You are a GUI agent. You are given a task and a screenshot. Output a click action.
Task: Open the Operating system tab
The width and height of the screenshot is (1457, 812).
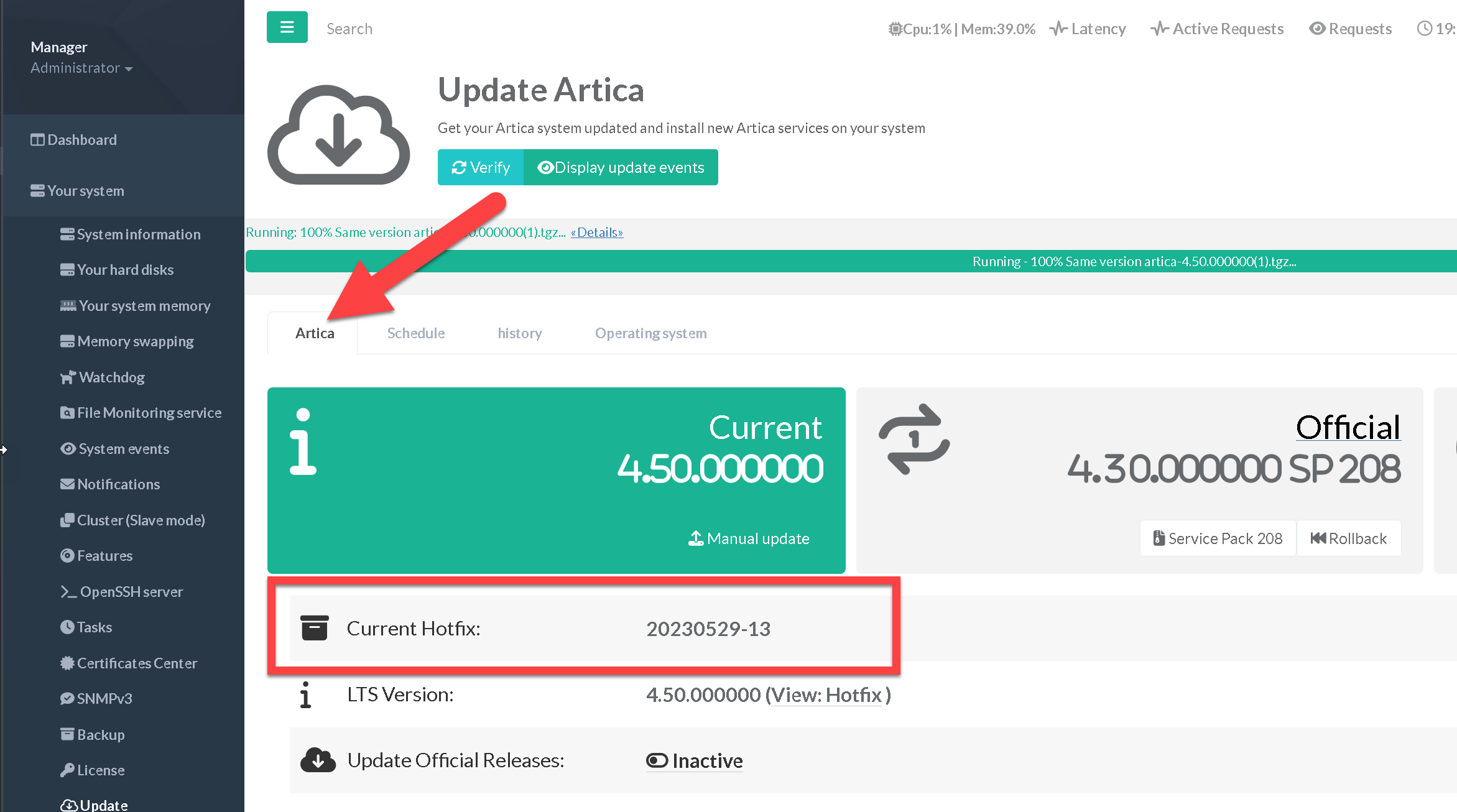(650, 333)
